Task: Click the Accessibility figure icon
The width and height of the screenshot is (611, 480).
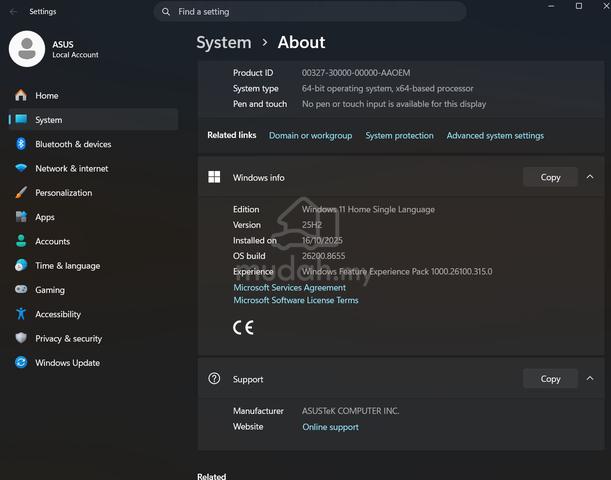Action: coord(21,314)
